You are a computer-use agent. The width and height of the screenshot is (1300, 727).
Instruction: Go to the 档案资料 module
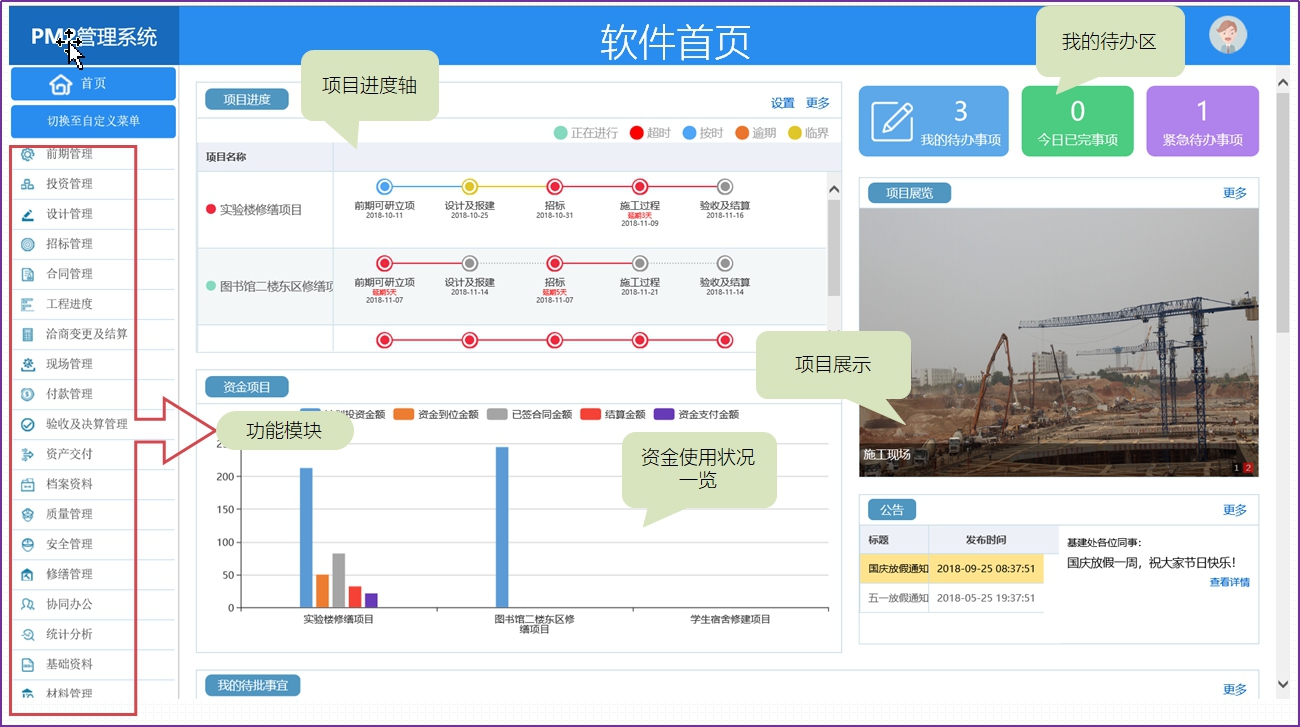[x=68, y=484]
